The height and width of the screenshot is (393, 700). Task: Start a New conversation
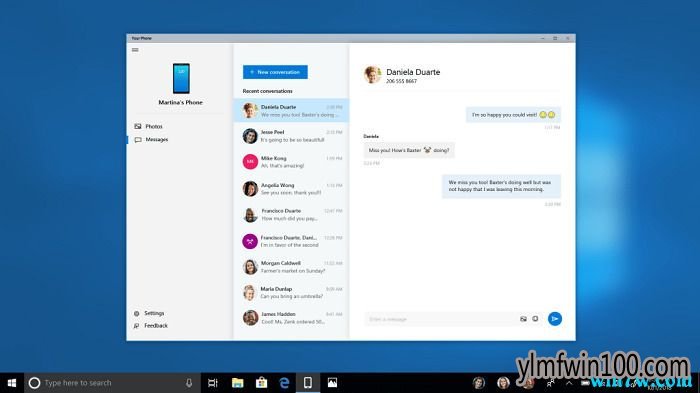(275, 72)
